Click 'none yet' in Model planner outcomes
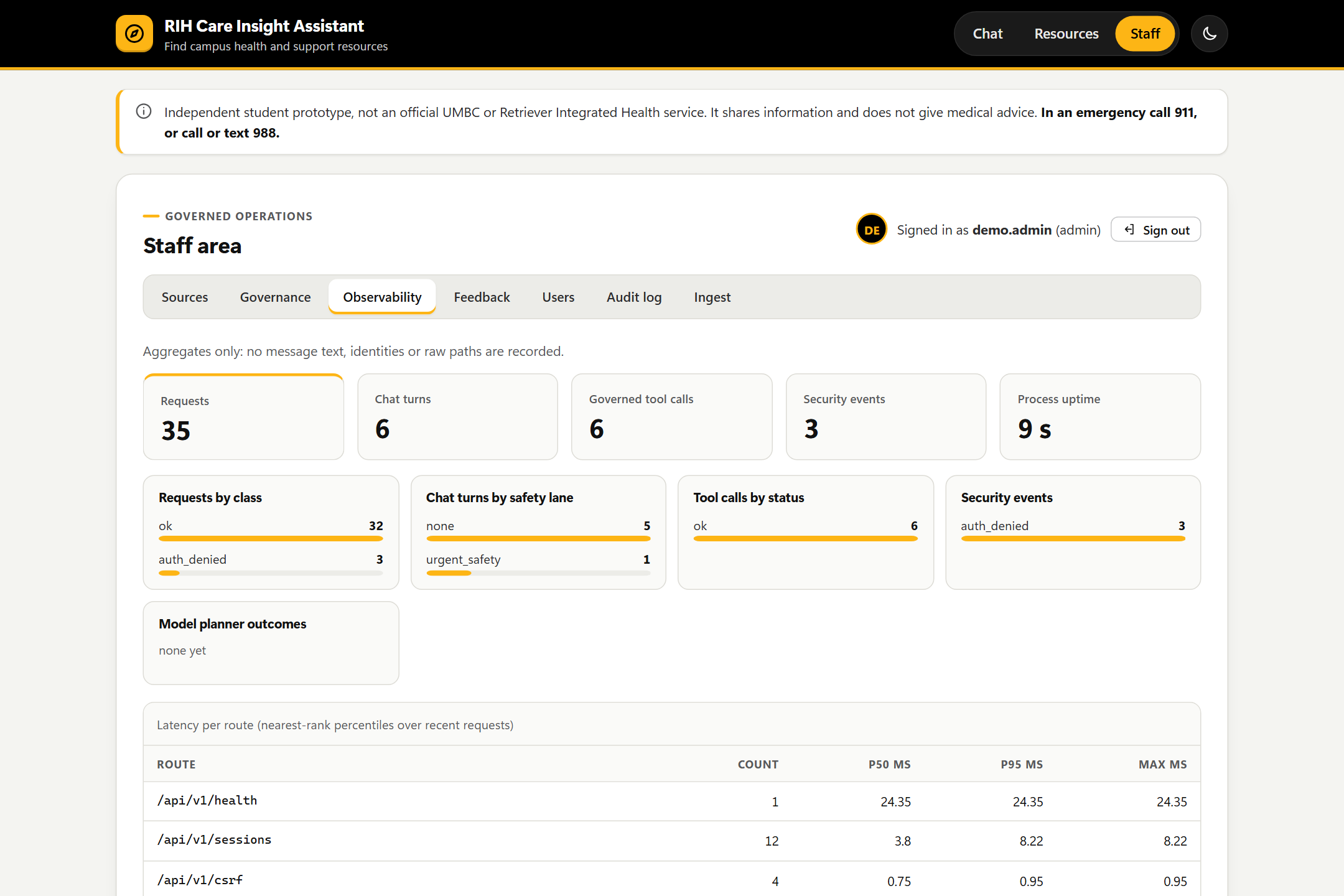This screenshot has height=896, width=1344. [x=182, y=650]
